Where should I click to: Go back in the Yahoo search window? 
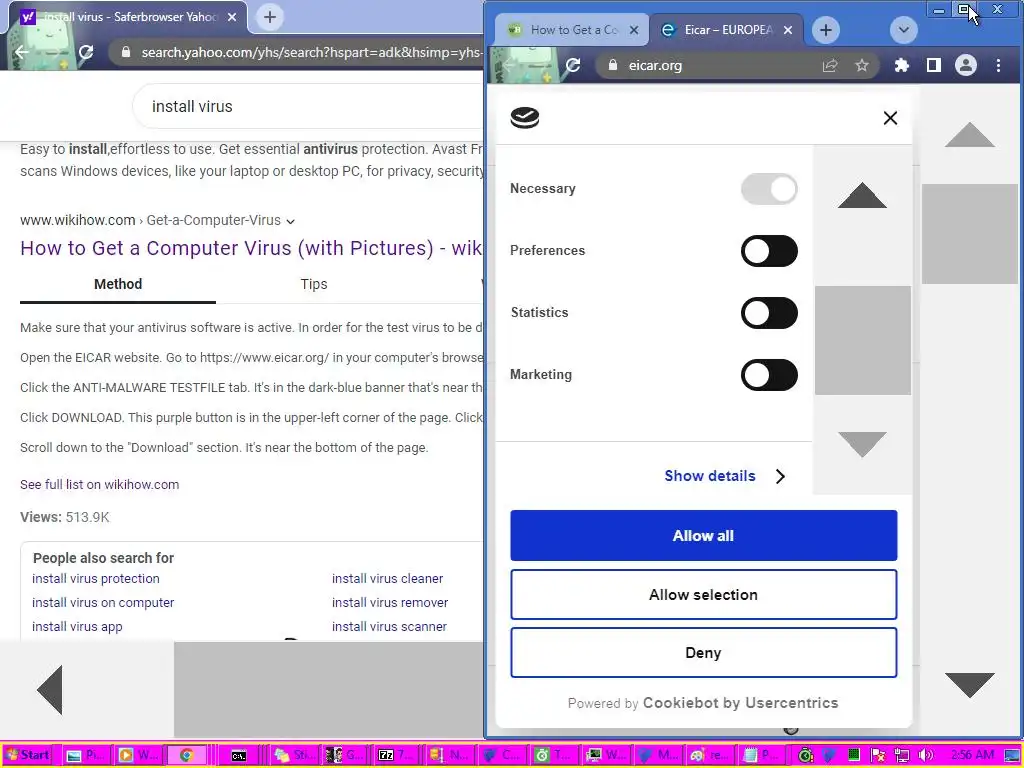pyautogui.click(x=22, y=52)
